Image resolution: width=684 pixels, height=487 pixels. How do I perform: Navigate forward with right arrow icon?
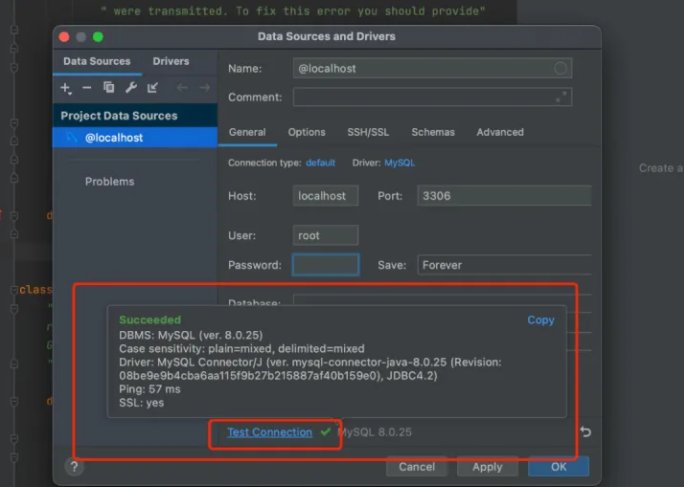tap(204, 88)
